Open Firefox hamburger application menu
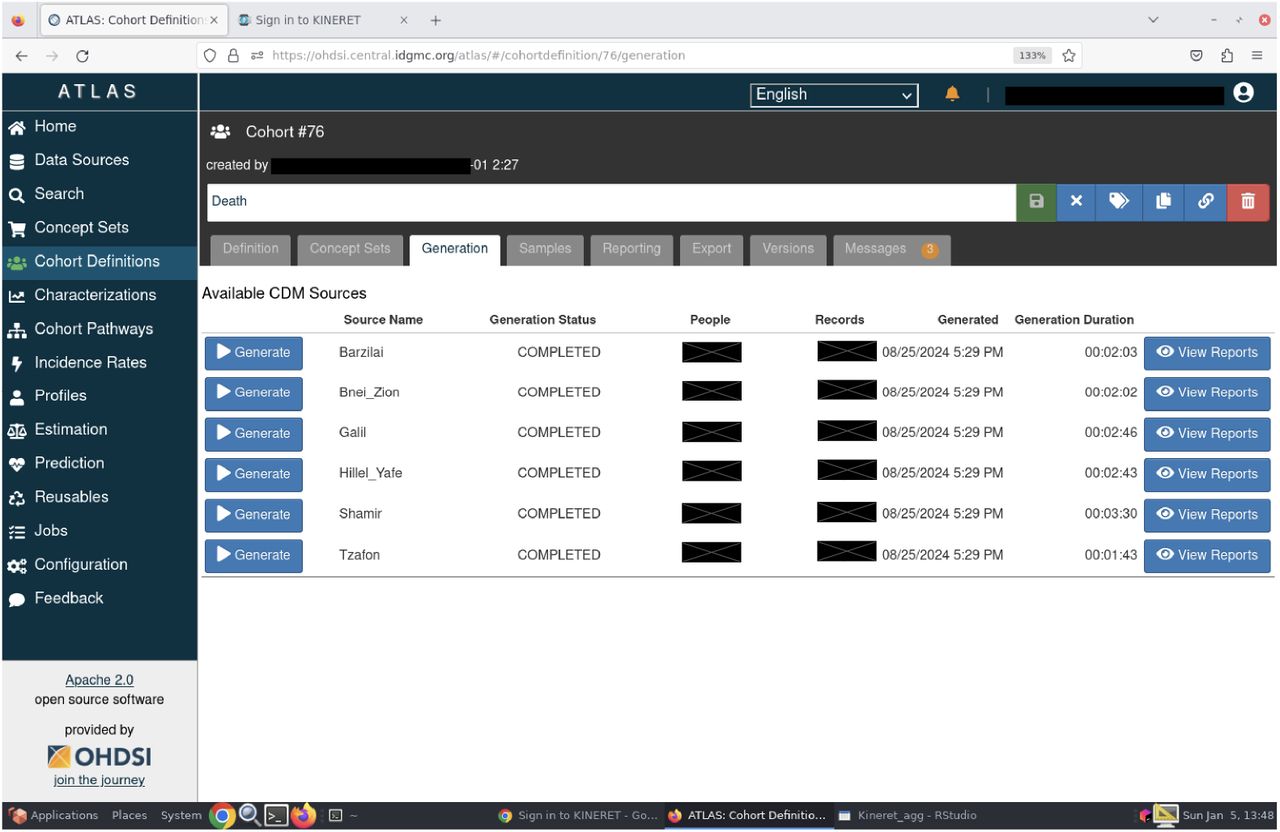 tap(1256, 56)
